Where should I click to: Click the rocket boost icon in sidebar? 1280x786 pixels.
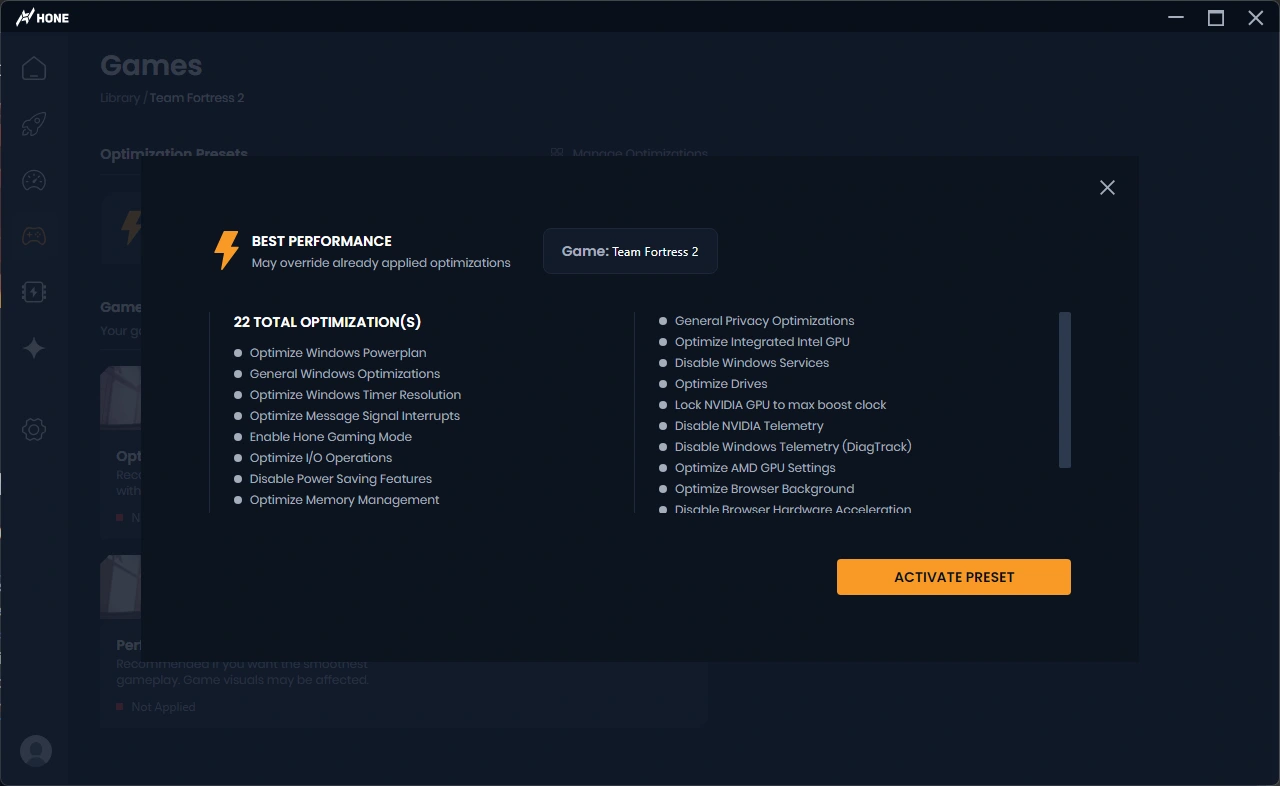pyautogui.click(x=34, y=125)
